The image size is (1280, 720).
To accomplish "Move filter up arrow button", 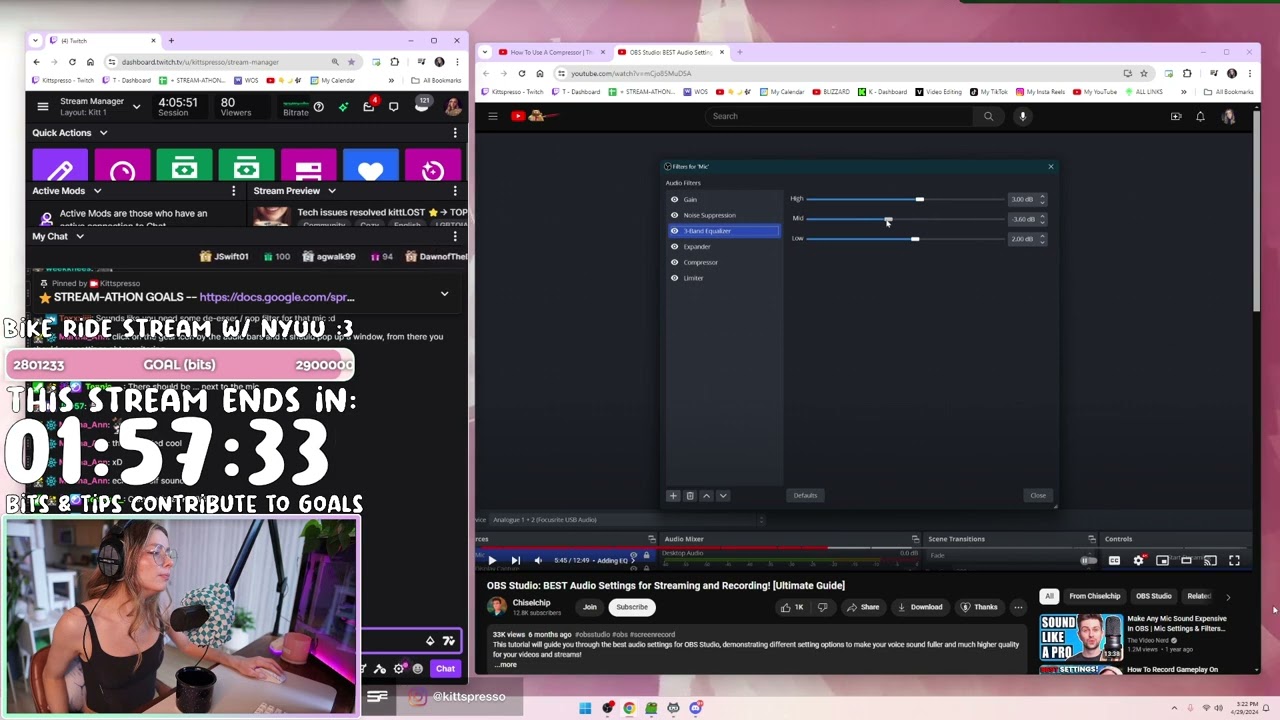I will click(706, 496).
